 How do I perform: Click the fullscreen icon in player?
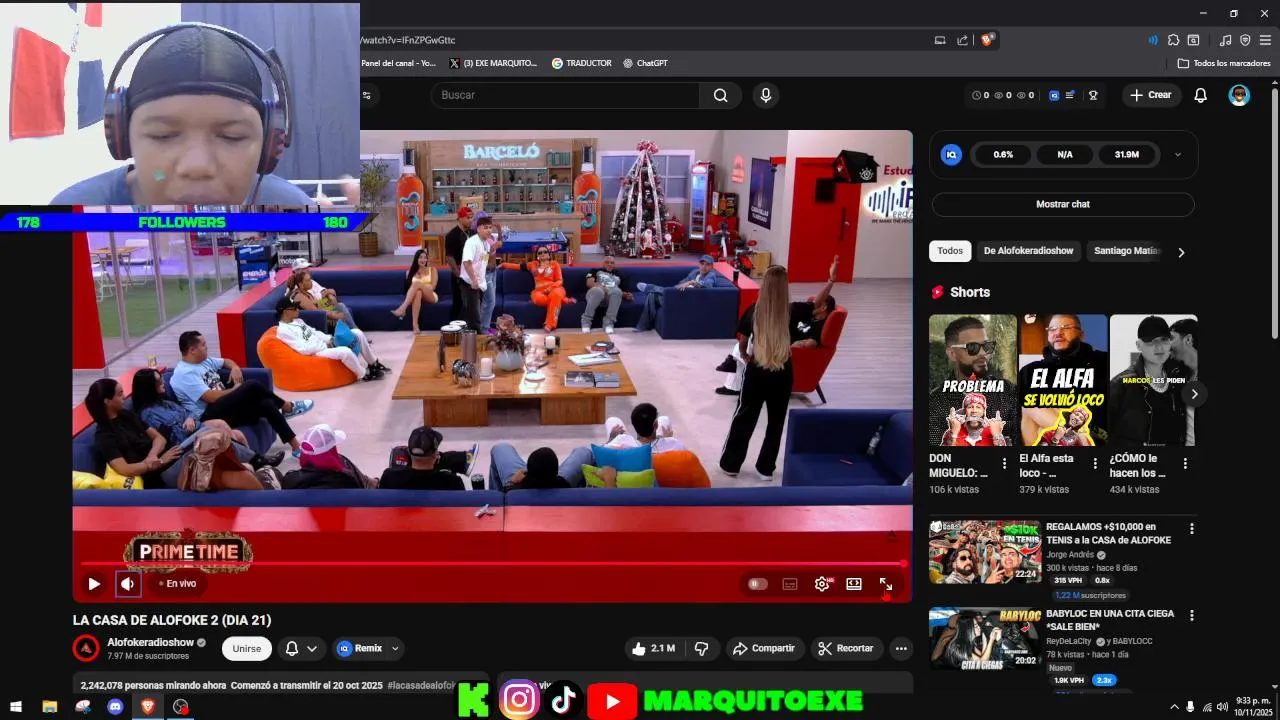[886, 584]
